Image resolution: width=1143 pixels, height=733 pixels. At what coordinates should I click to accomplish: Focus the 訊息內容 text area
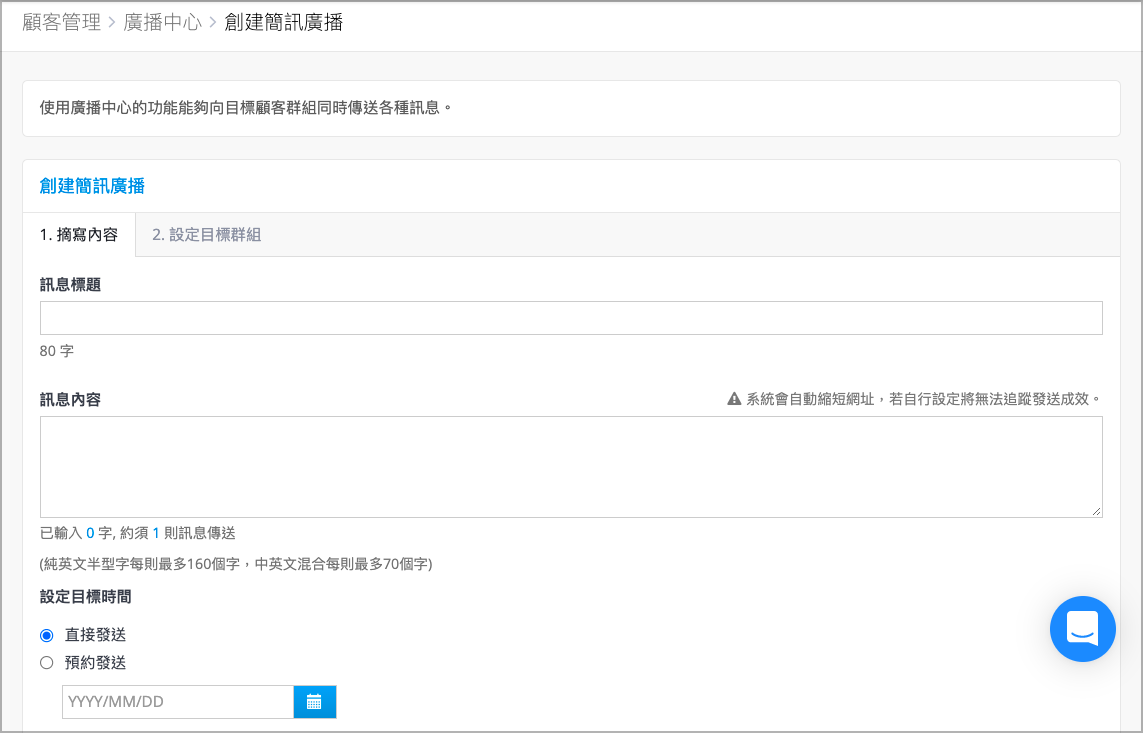[571, 467]
